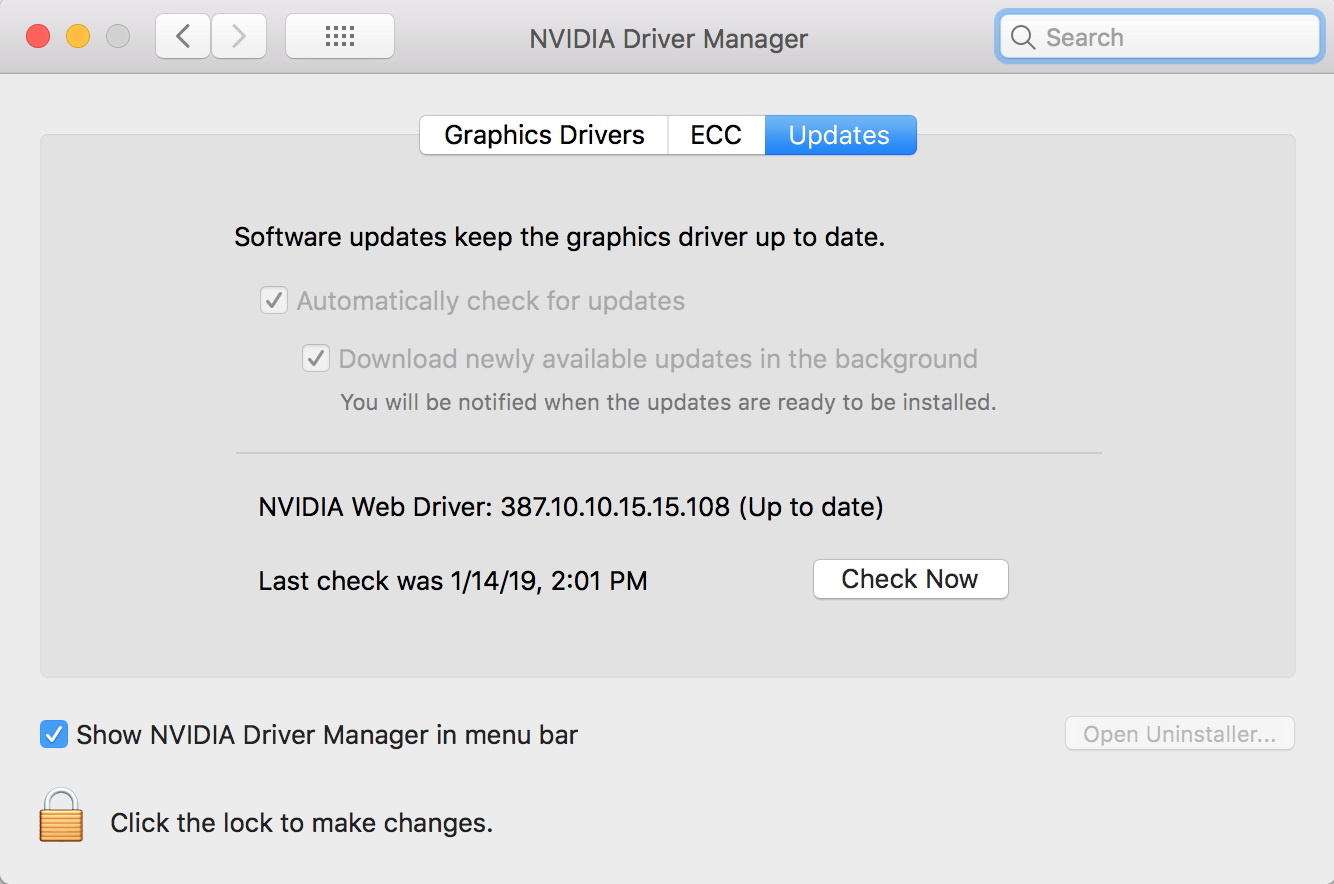Click the 'Last check was' date text
This screenshot has width=1334, height=884.
point(452,581)
